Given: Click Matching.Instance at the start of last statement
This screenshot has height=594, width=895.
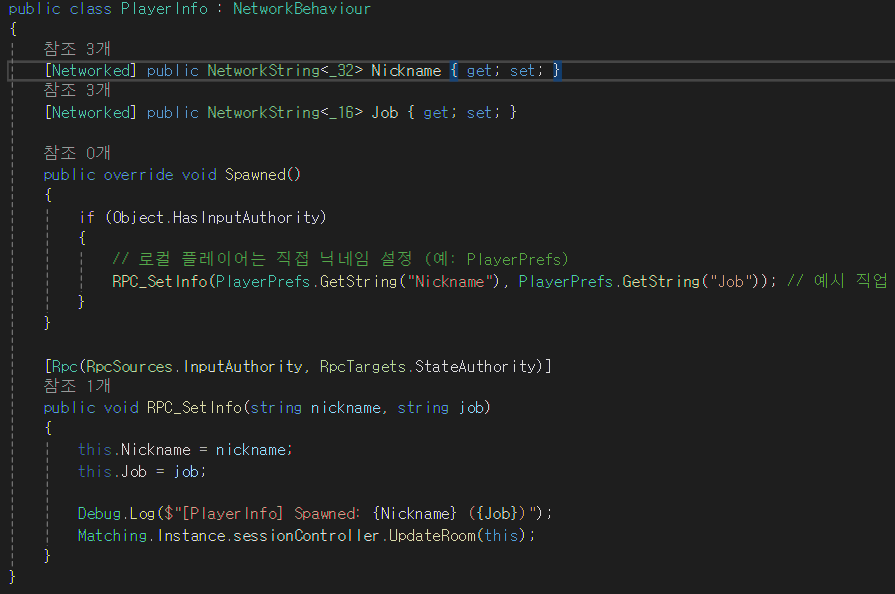Looking at the screenshot, I should point(153,535).
